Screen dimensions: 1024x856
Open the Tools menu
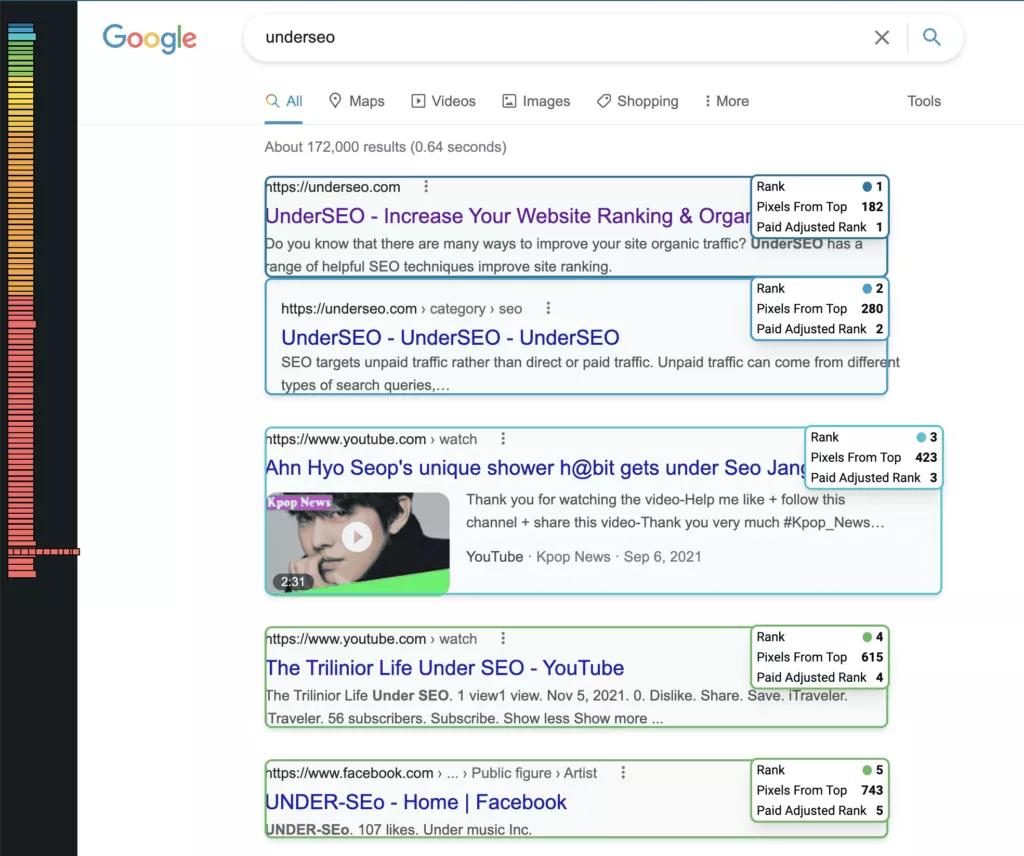[923, 101]
